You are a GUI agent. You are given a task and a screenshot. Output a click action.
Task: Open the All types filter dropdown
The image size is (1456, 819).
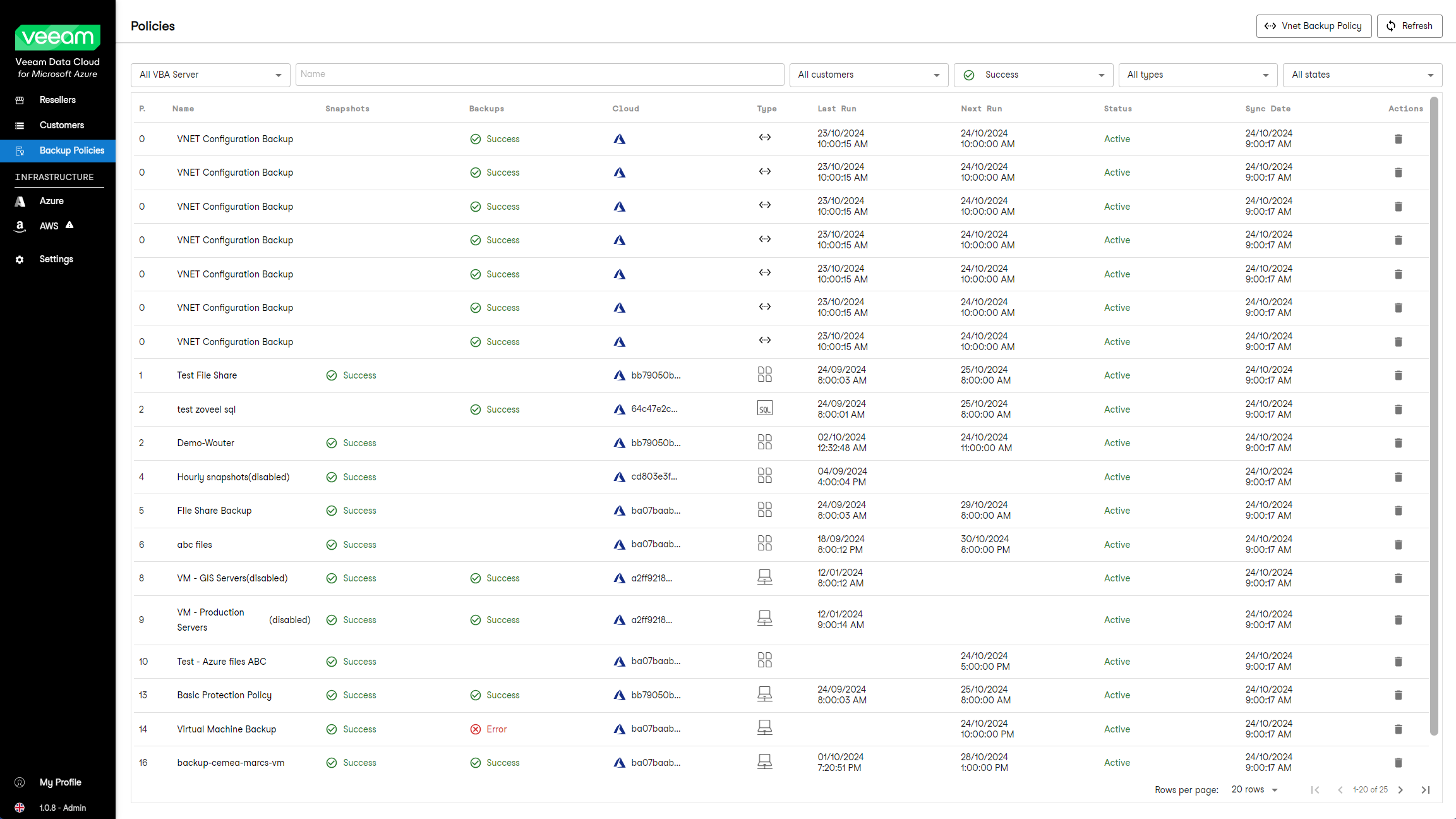point(1198,75)
